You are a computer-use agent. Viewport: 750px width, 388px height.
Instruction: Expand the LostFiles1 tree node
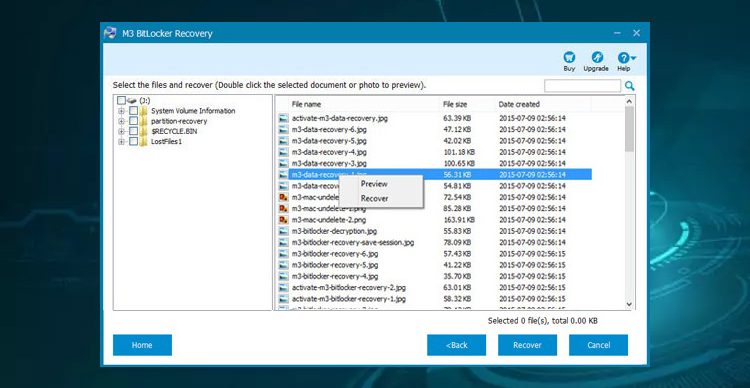pyautogui.click(x=121, y=142)
